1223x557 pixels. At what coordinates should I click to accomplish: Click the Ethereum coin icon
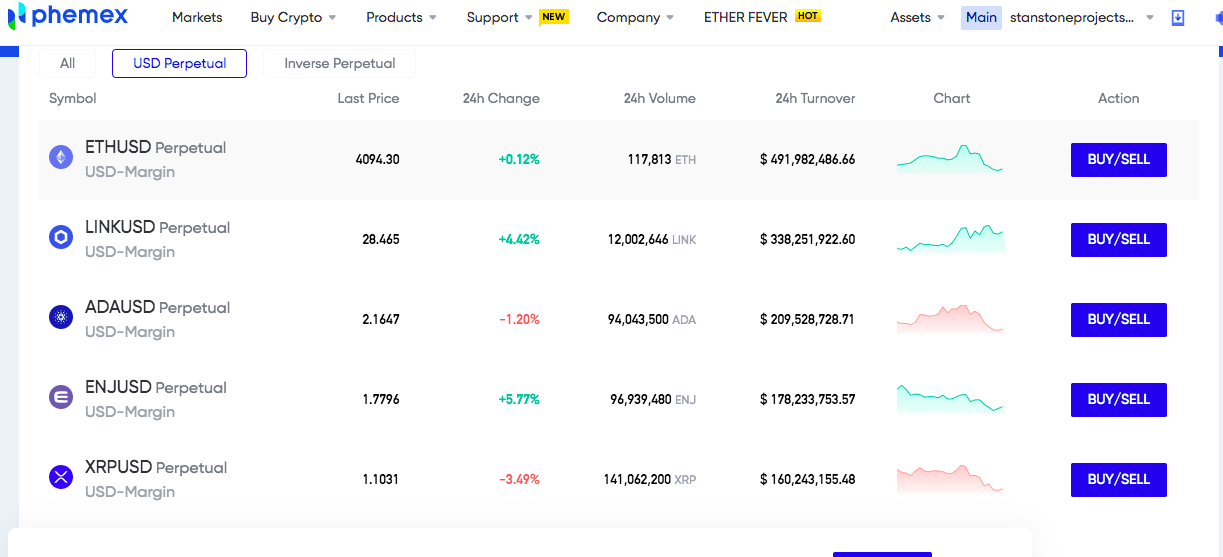(x=61, y=157)
